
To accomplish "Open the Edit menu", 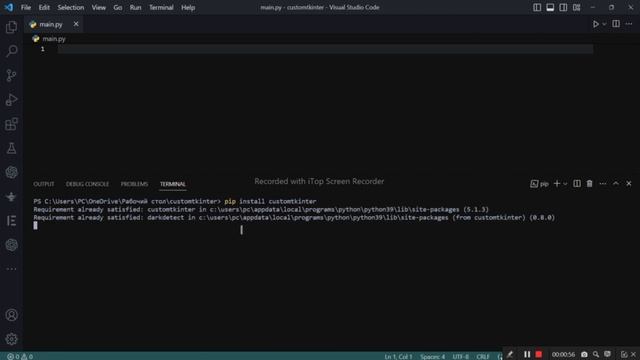I will (x=44, y=7).
